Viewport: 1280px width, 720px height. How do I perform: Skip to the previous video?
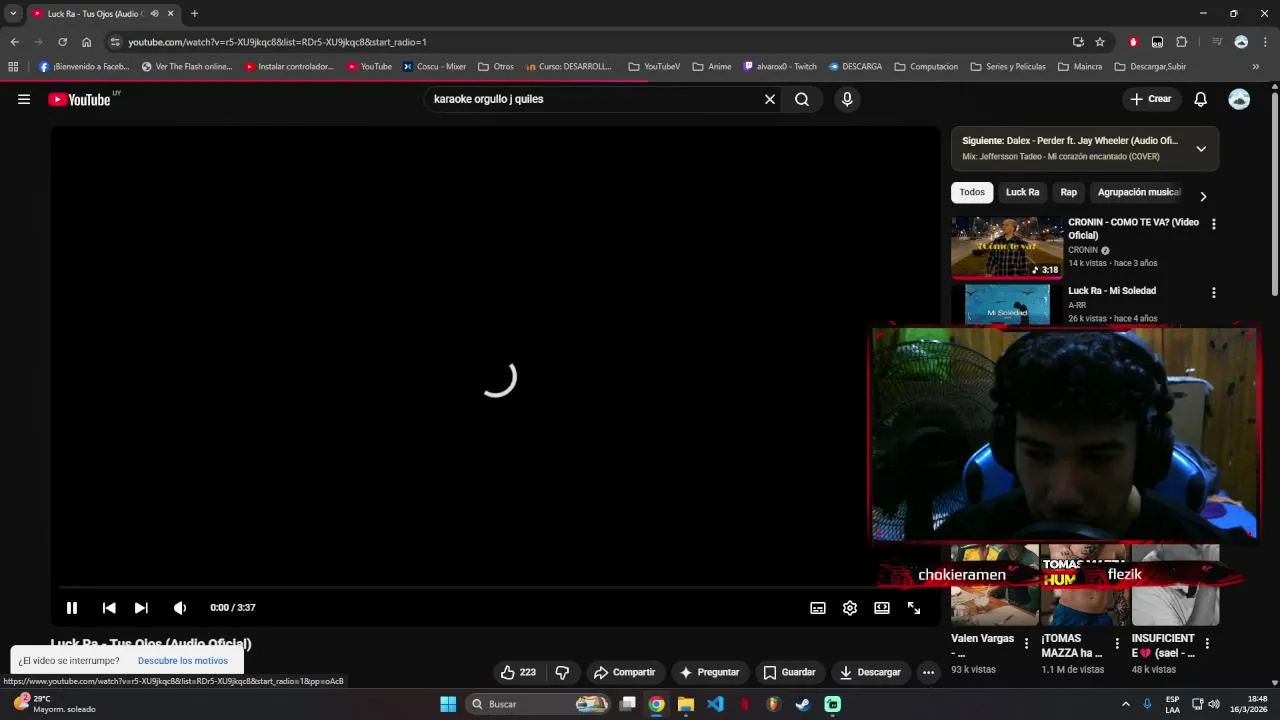point(109,608)
